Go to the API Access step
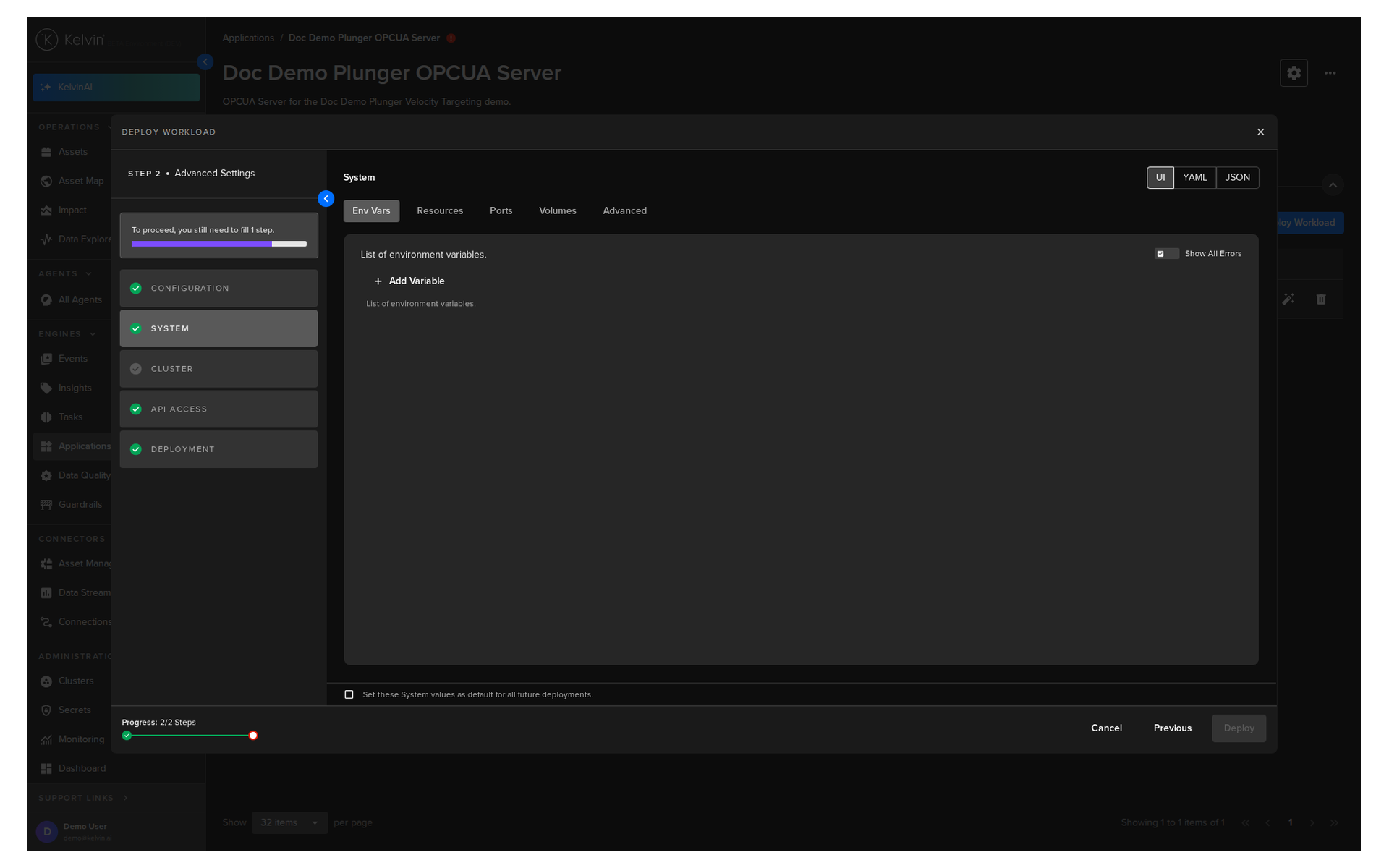The image size is (1389, 868). pos(218,409)
